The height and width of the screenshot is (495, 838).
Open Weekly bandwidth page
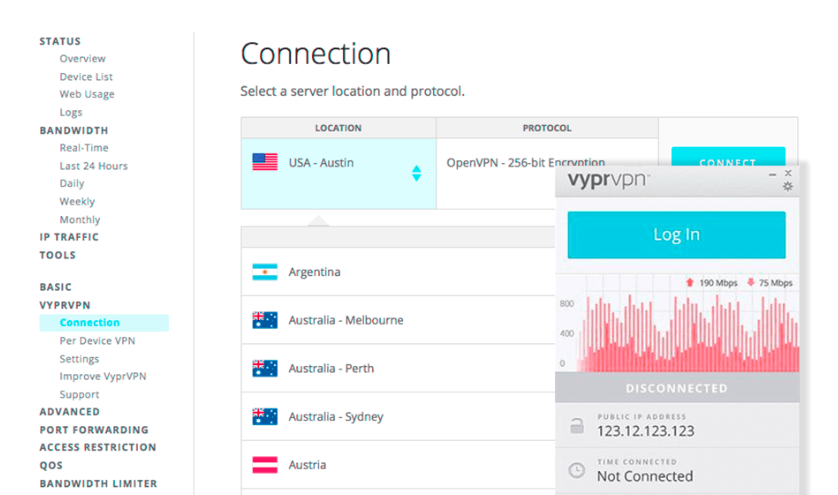[77, 202]
